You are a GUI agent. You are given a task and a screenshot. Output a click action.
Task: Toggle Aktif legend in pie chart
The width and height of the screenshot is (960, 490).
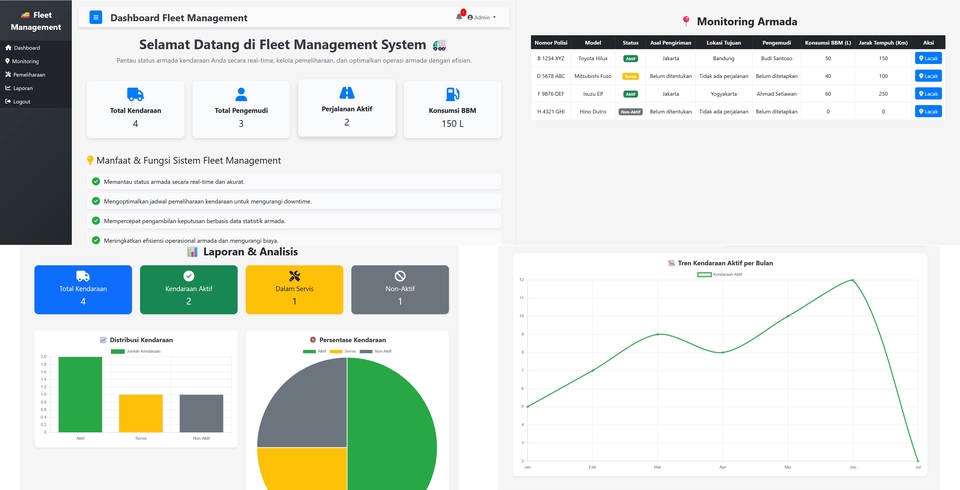(315, 352)
